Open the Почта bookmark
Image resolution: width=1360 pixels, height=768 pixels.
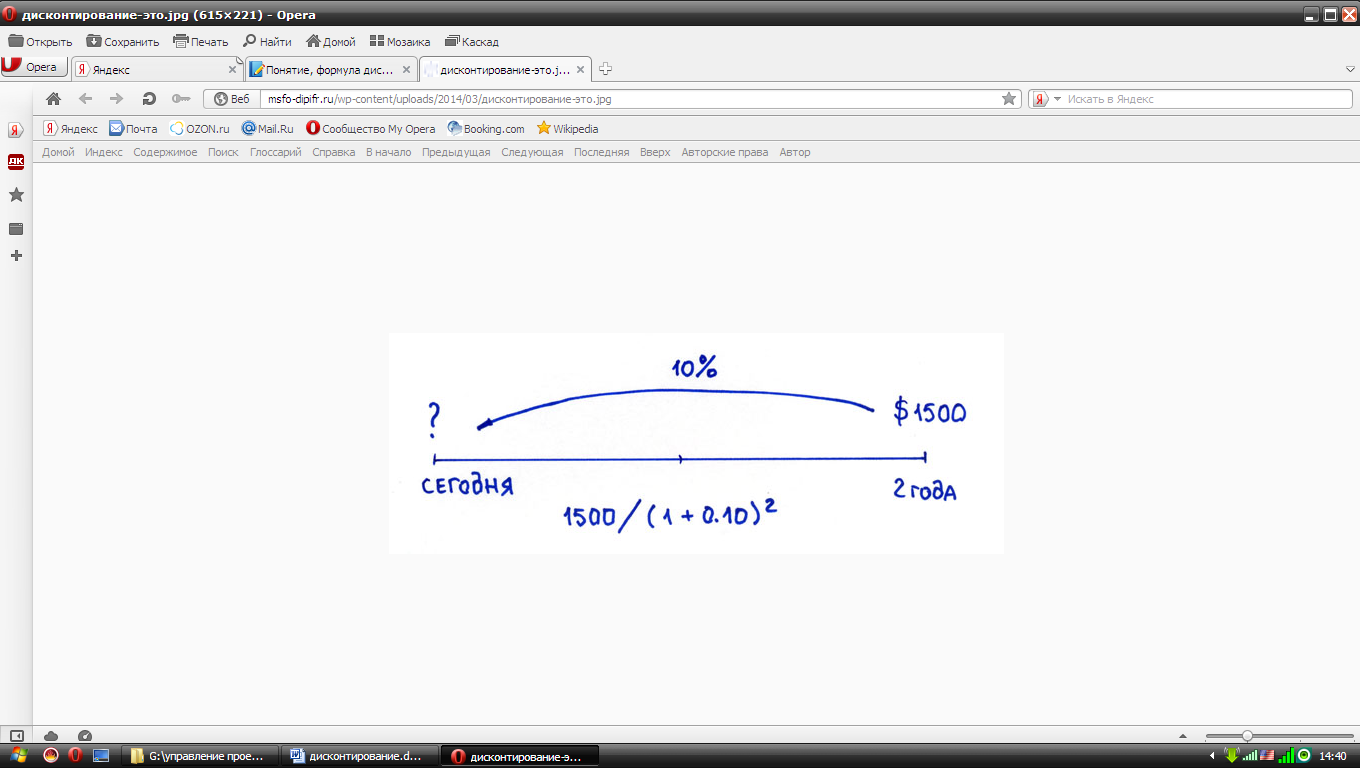(133, 128)
